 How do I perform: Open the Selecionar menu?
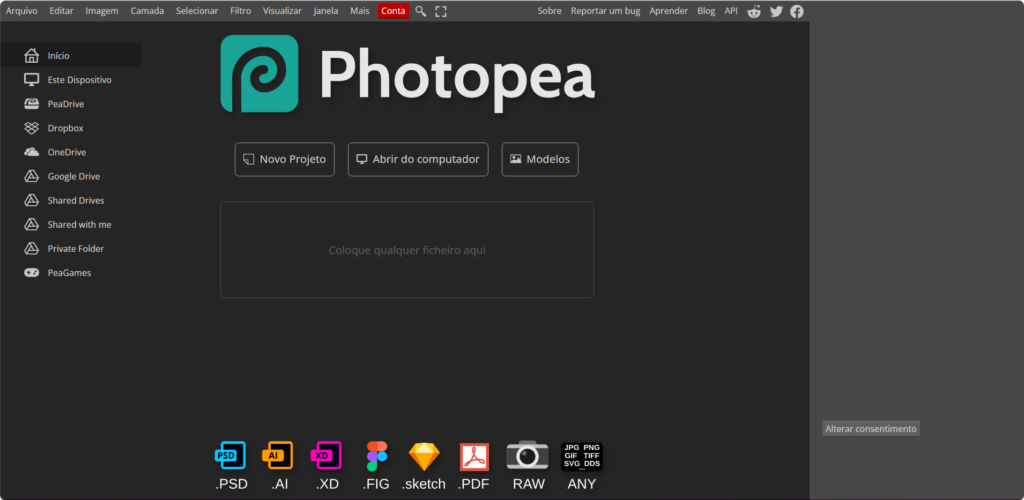(x=197, y=11)
